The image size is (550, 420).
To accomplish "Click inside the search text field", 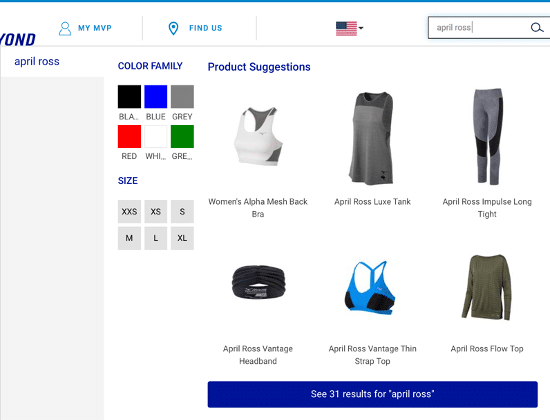I will coord(479,28).
